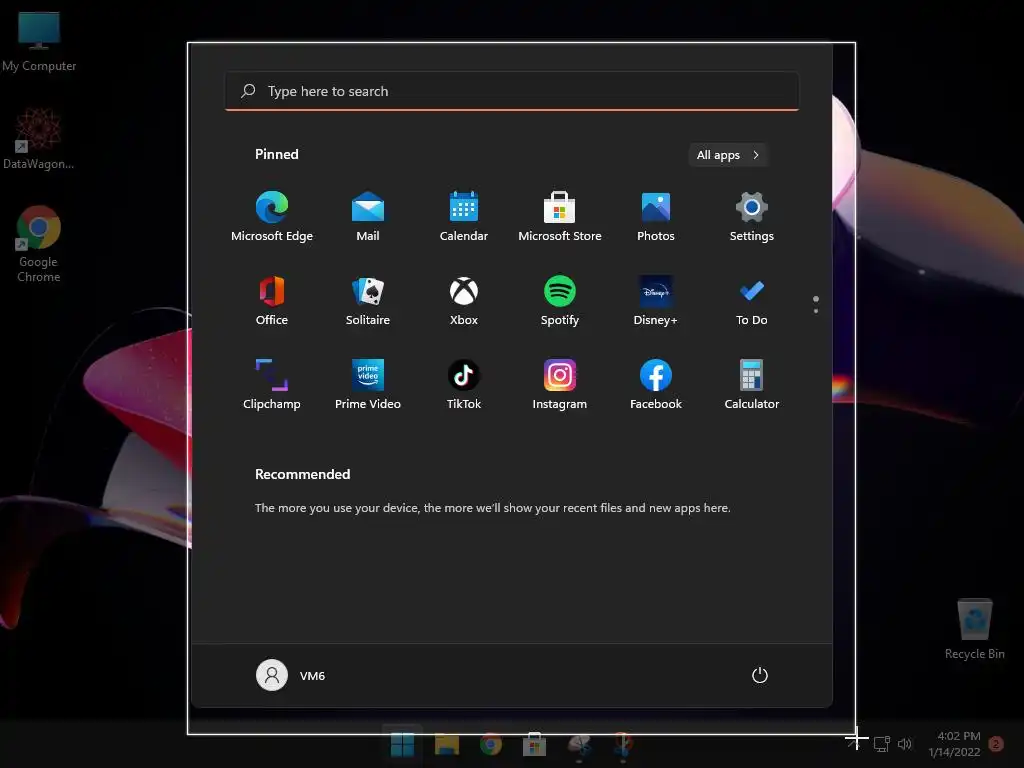The width and height of the screenshot is (1024, 768).
Task: Open Microsoft Store from pinned apps
Action: coord(560,216)
